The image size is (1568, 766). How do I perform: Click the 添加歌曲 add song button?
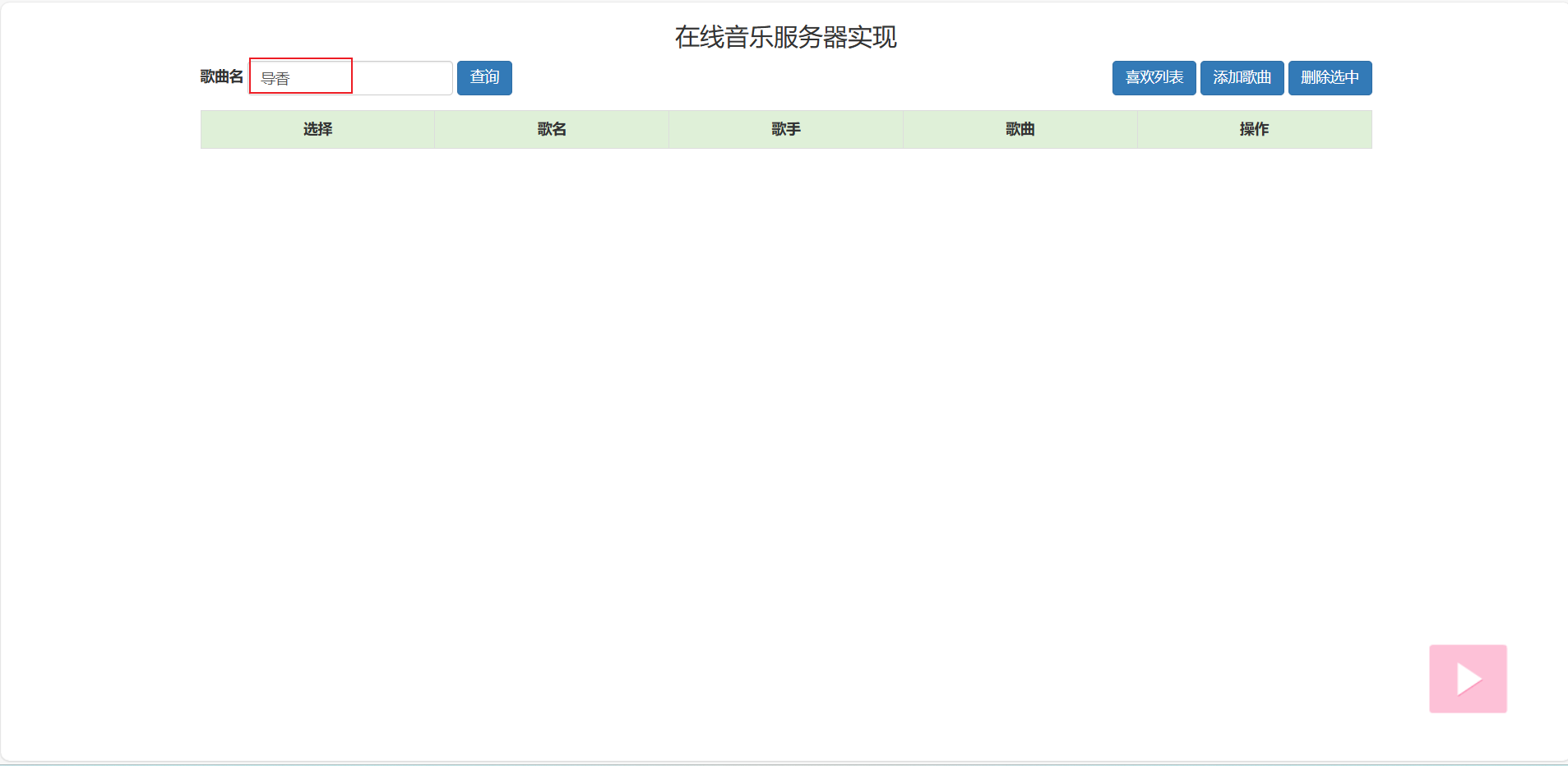point(1242,78)
